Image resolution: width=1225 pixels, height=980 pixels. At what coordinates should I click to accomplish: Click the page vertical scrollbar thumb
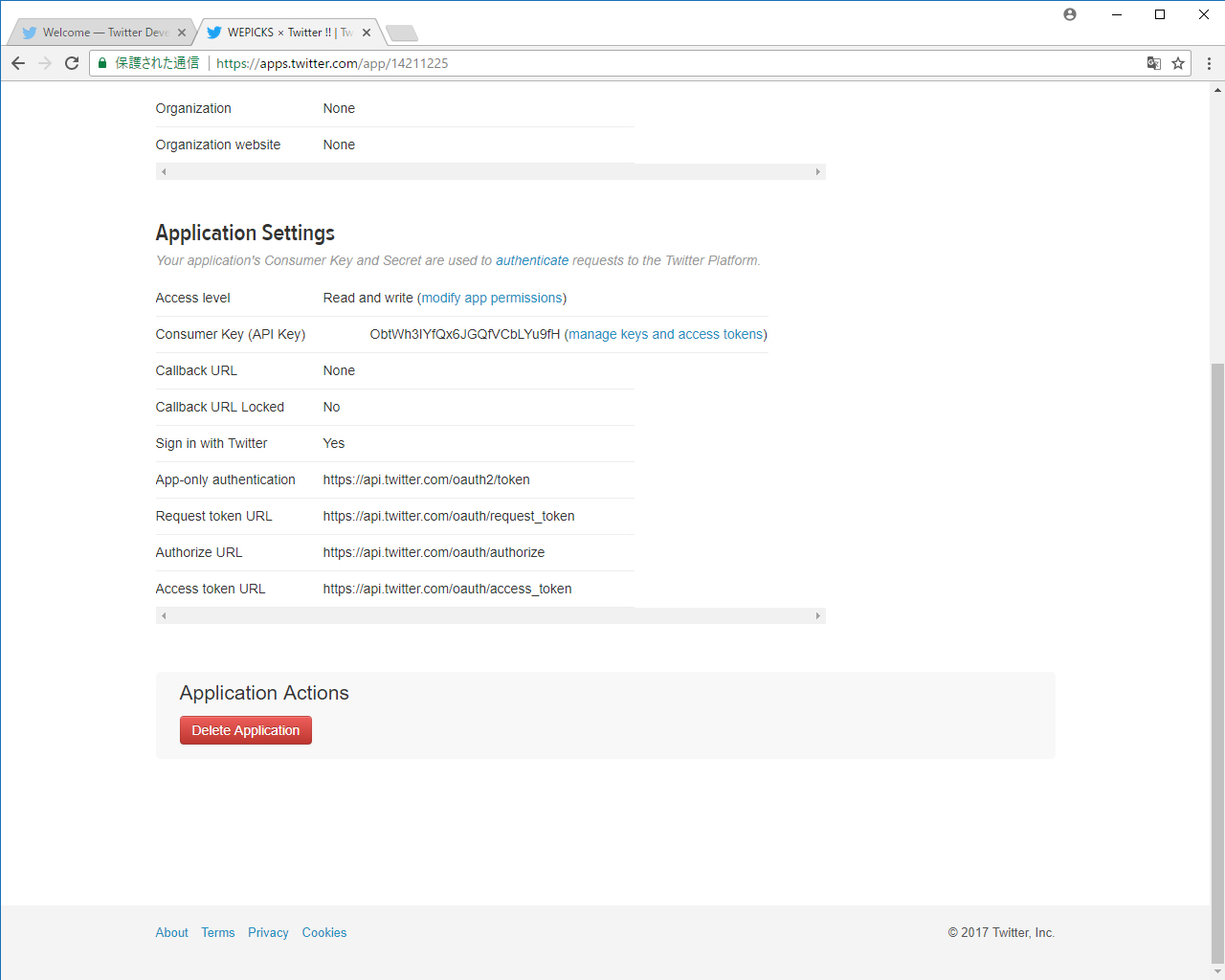[1217, 662]
